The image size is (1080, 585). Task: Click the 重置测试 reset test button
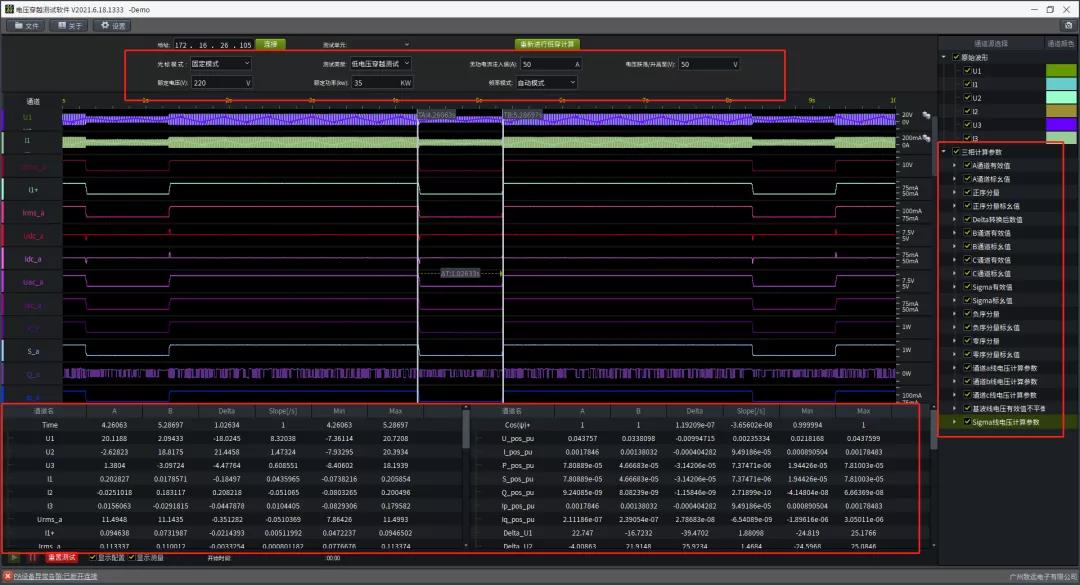(63, 558)
